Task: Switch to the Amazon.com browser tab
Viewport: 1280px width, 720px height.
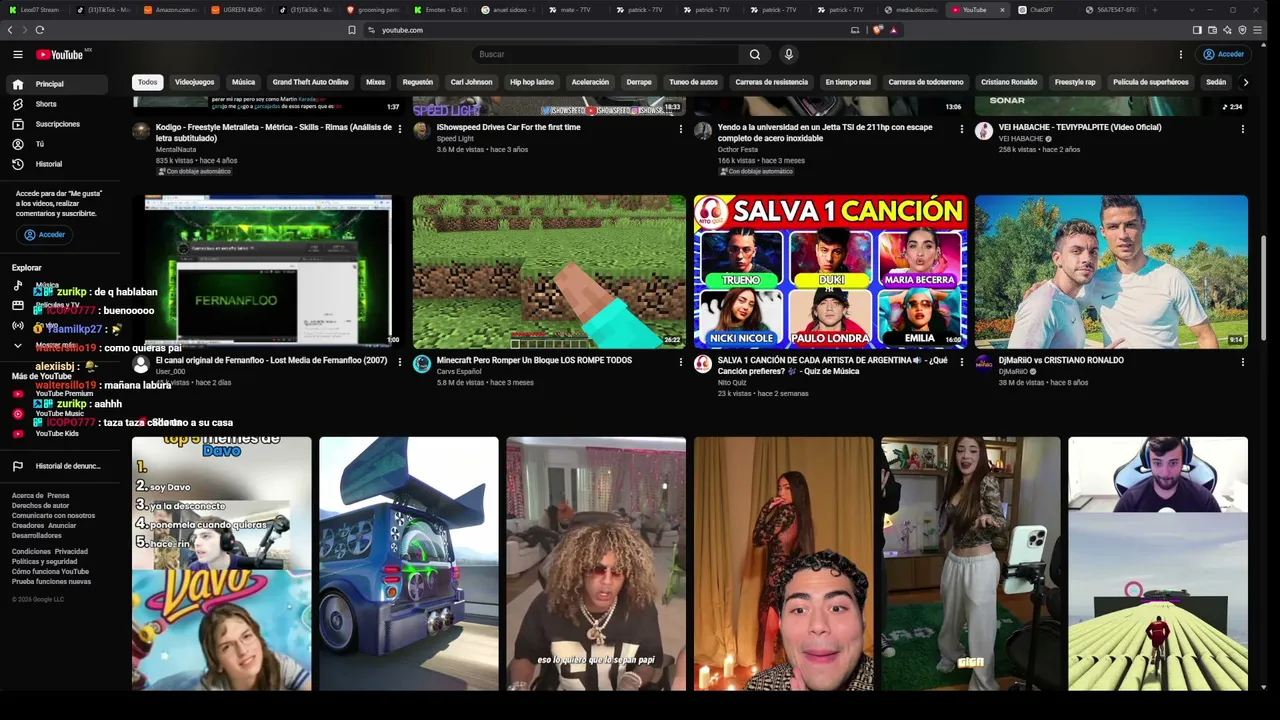Action: pos(170,10)
